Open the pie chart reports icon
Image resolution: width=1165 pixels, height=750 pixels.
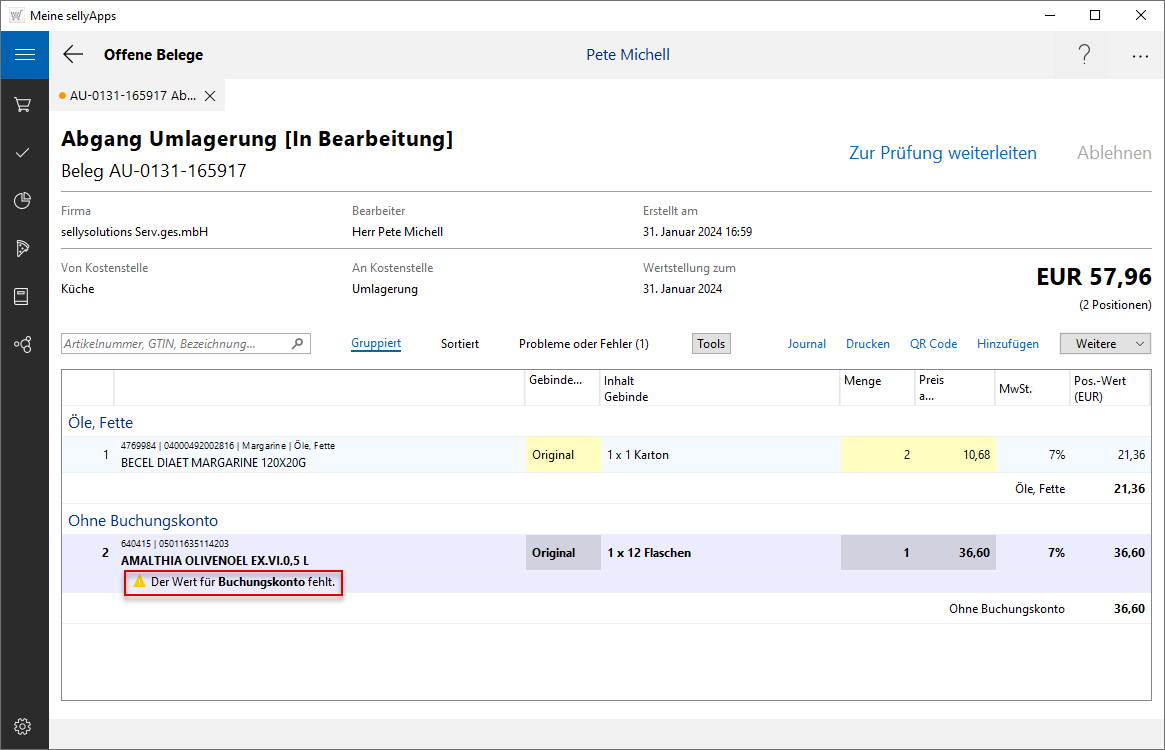tap(24, 201)
